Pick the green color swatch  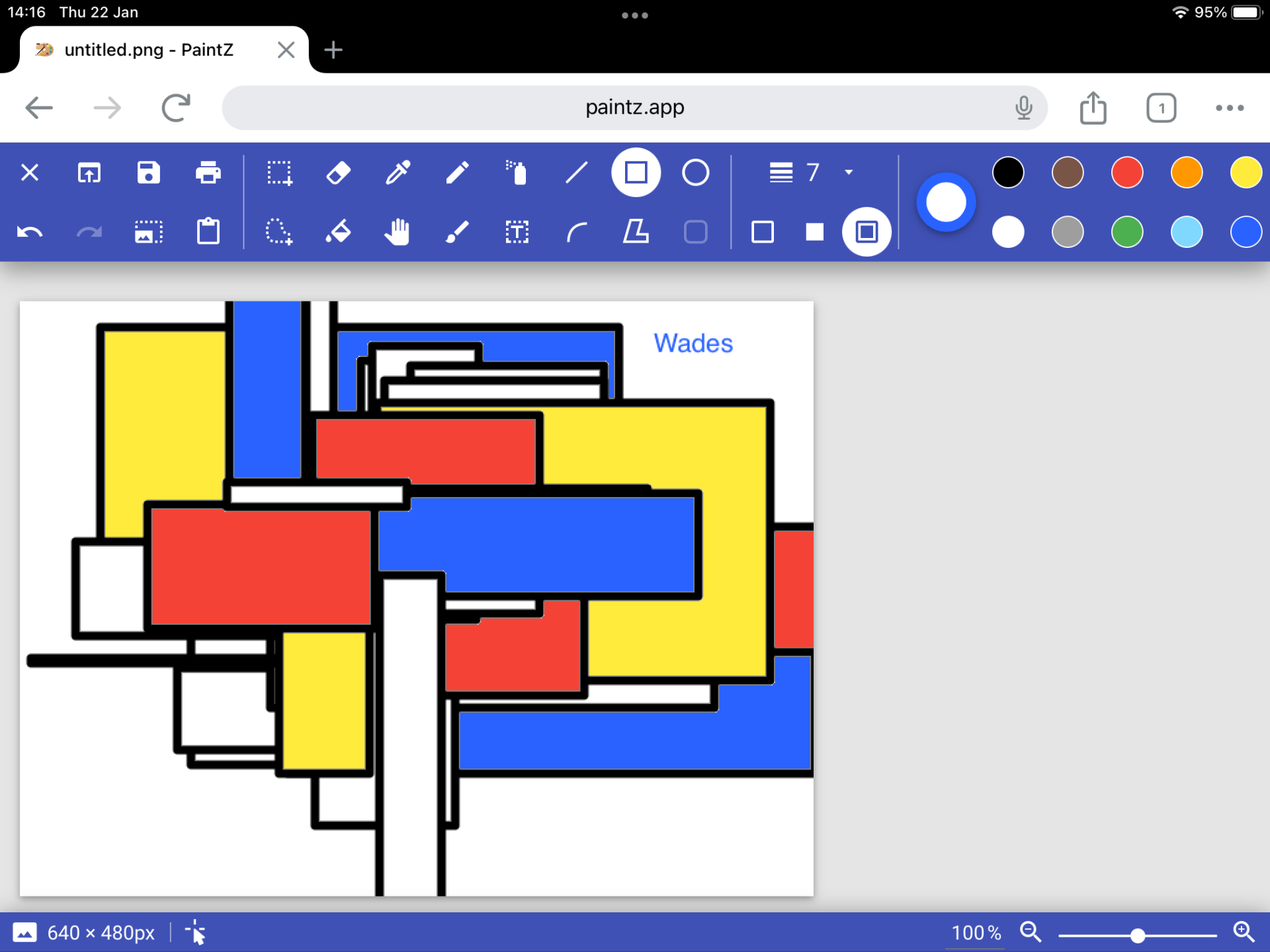pos(1126,232)
